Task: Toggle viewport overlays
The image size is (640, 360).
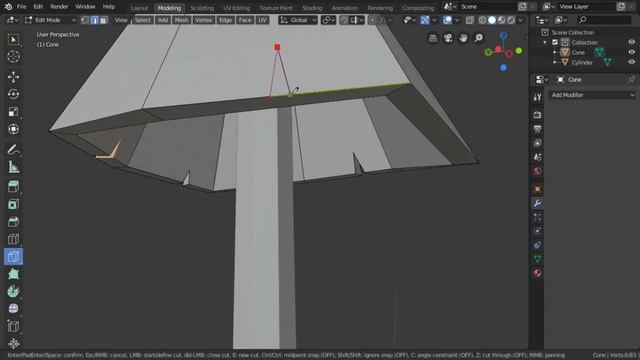Action: 447,20
